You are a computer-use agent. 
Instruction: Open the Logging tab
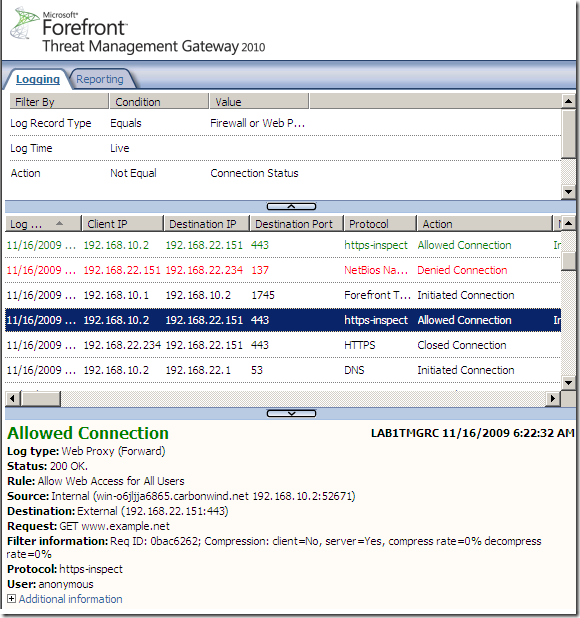coord(37,79)
